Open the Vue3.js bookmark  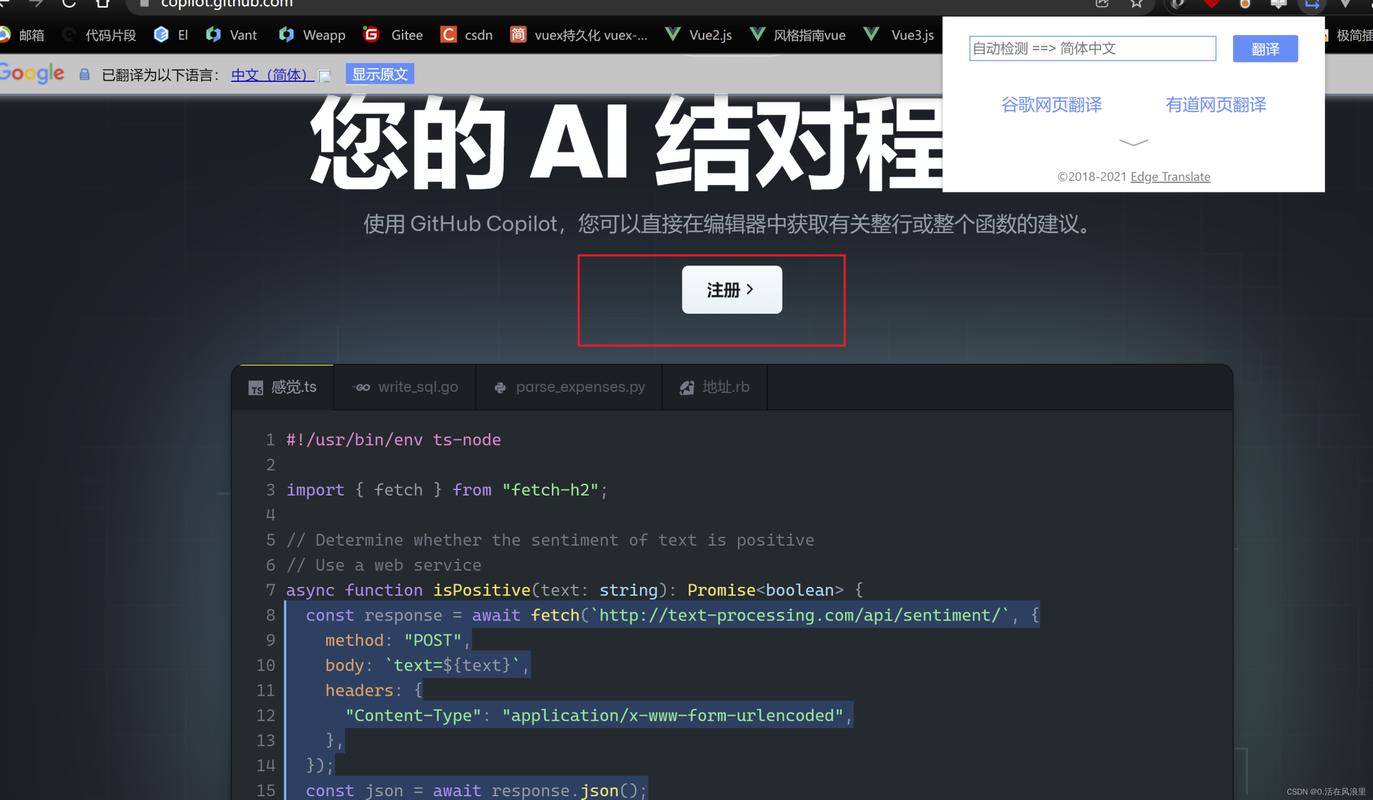pyautogui.click(x=898, y=35)
